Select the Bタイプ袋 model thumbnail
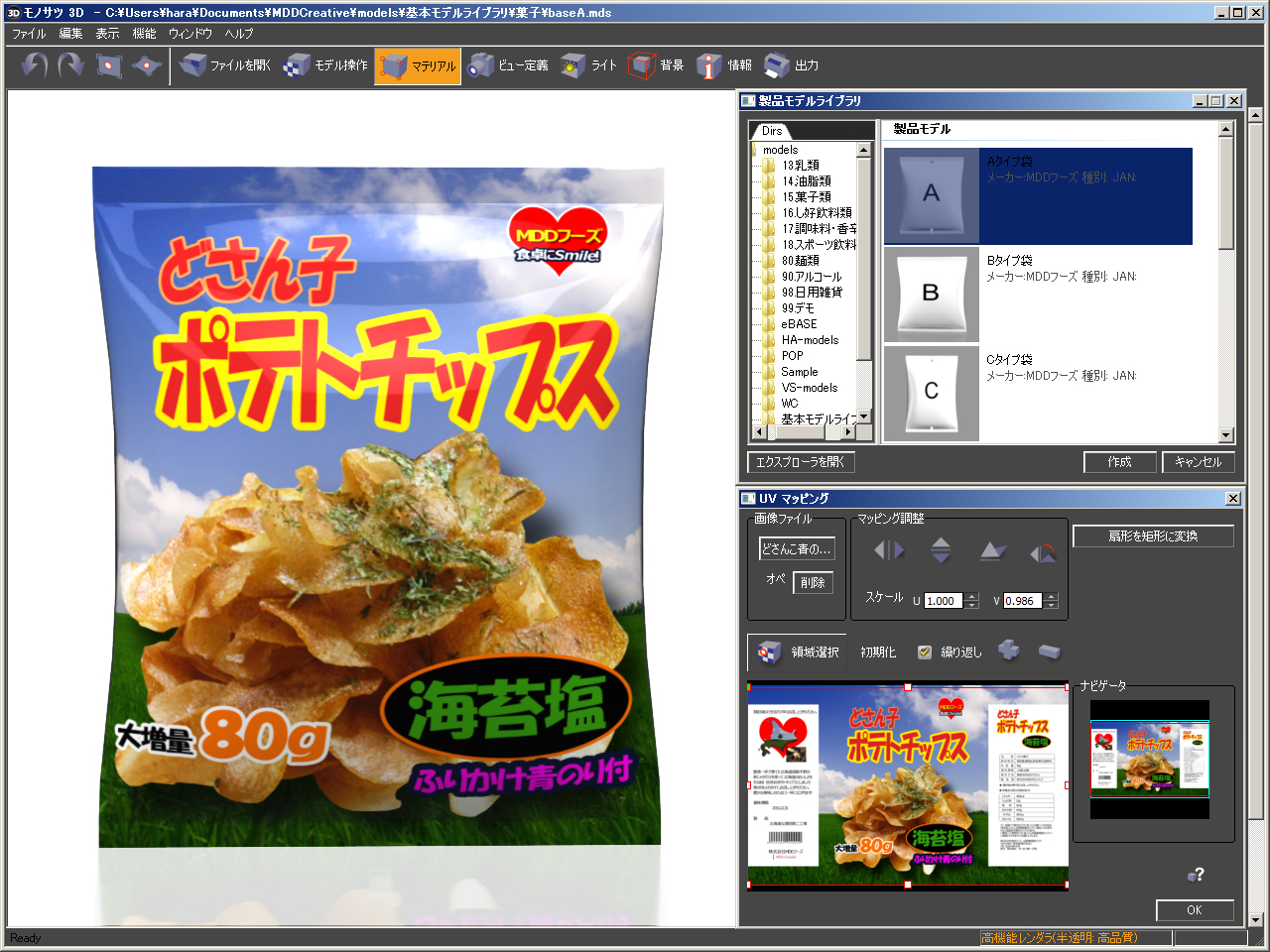 pyautogui.click(x=931, y=294)
